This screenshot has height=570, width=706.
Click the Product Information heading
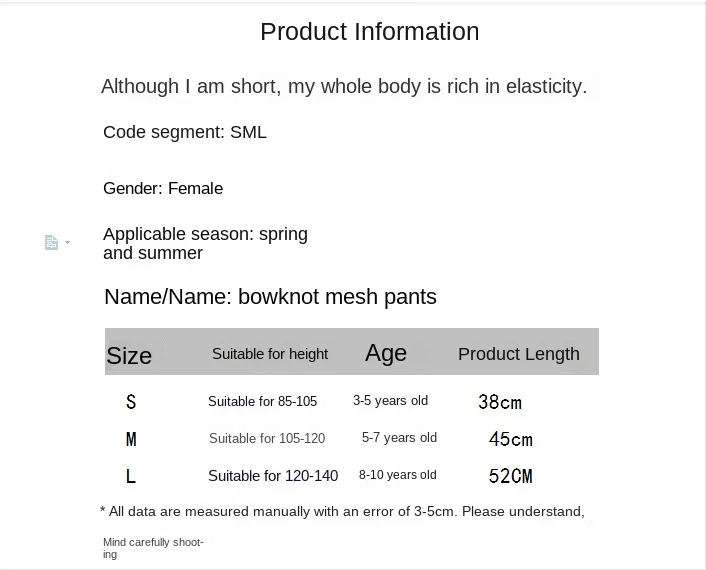(369, 32)
